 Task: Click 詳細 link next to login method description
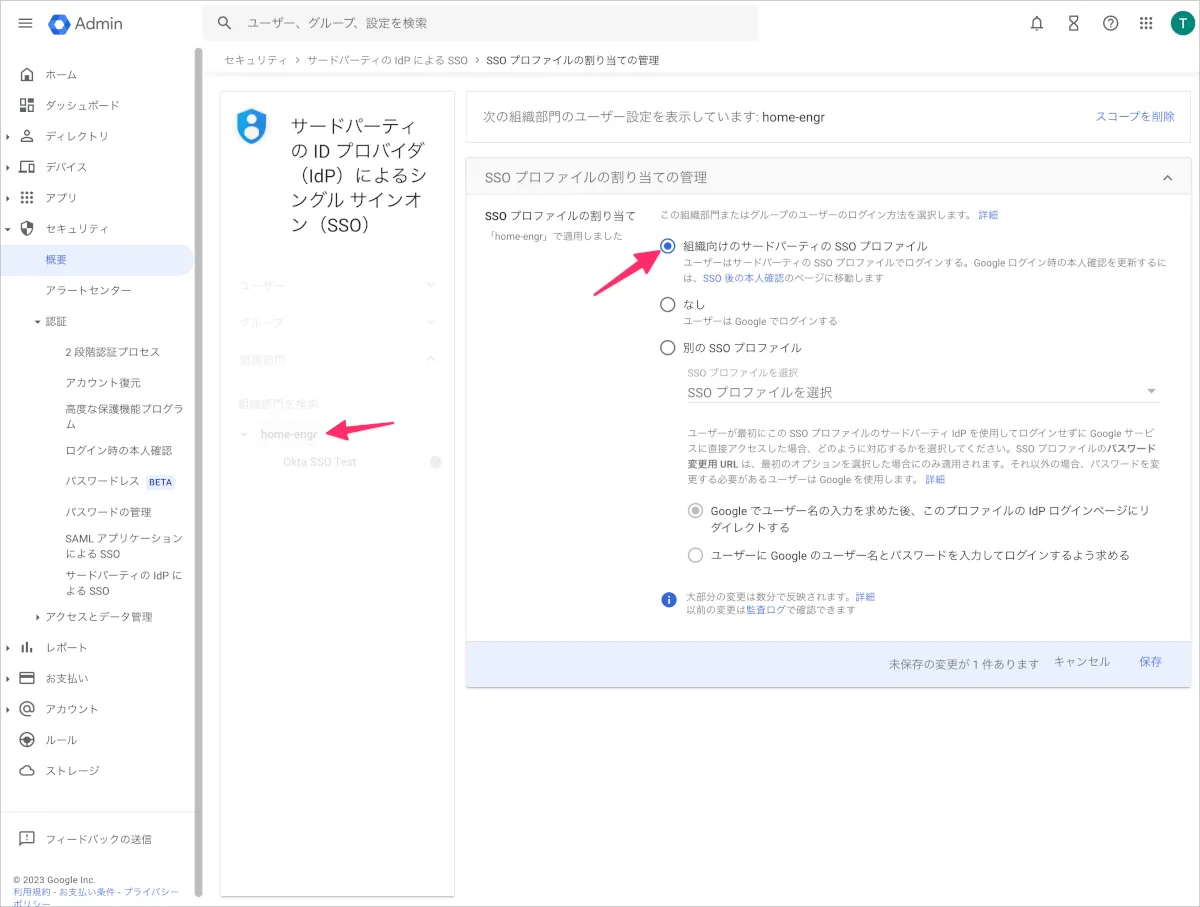pos(988,215)
